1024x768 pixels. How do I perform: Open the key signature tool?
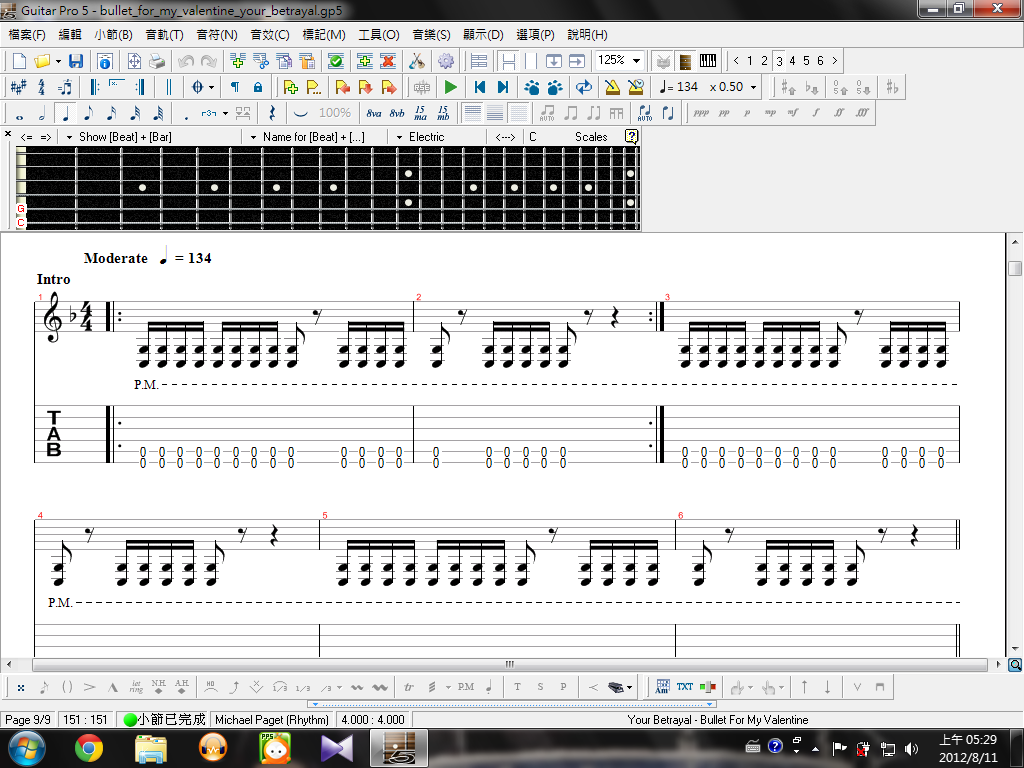[18, 87]
